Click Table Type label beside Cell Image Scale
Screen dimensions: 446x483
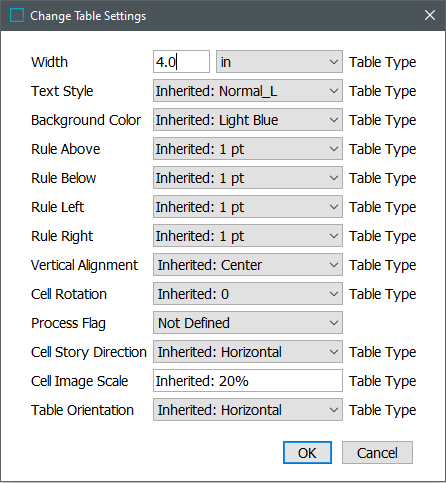(x=383, y=381)
